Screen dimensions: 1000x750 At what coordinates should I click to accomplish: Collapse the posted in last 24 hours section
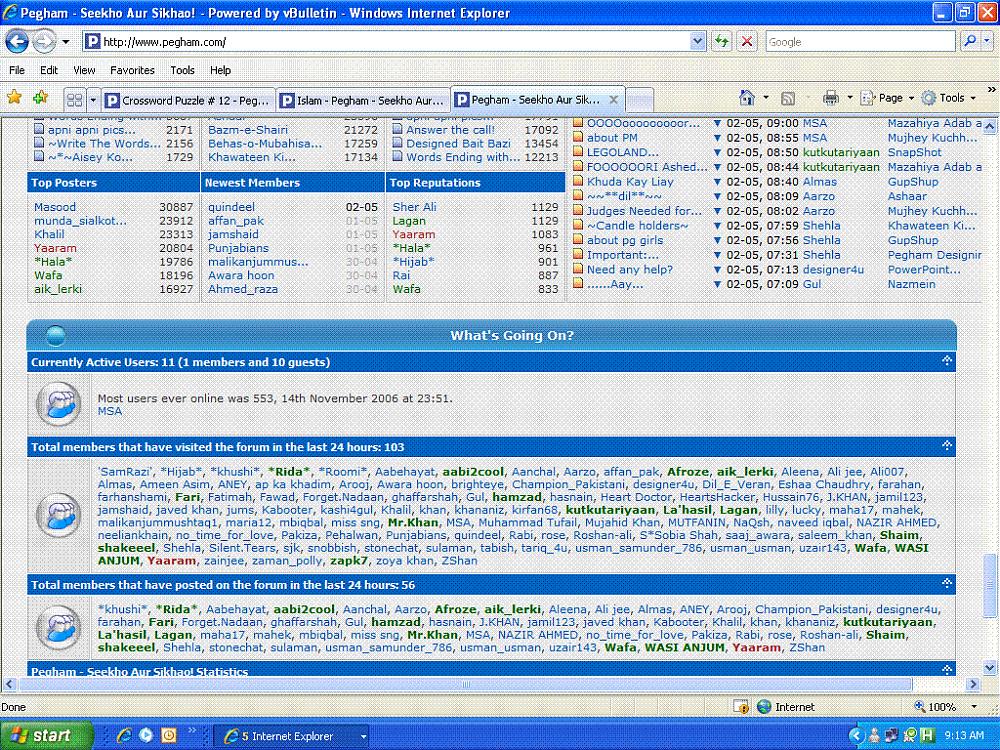tap(946, 583)
